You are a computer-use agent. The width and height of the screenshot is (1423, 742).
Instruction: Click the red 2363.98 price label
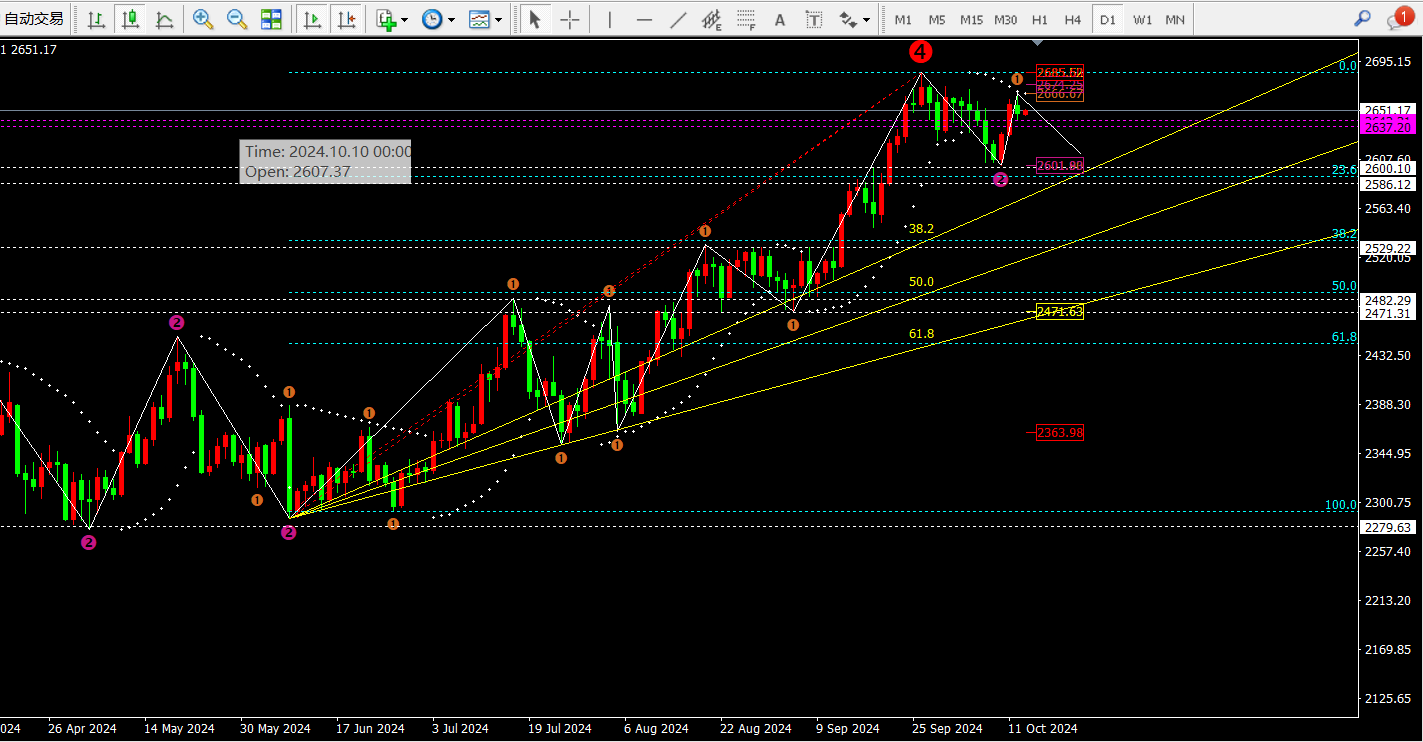tap(1060, 433)
